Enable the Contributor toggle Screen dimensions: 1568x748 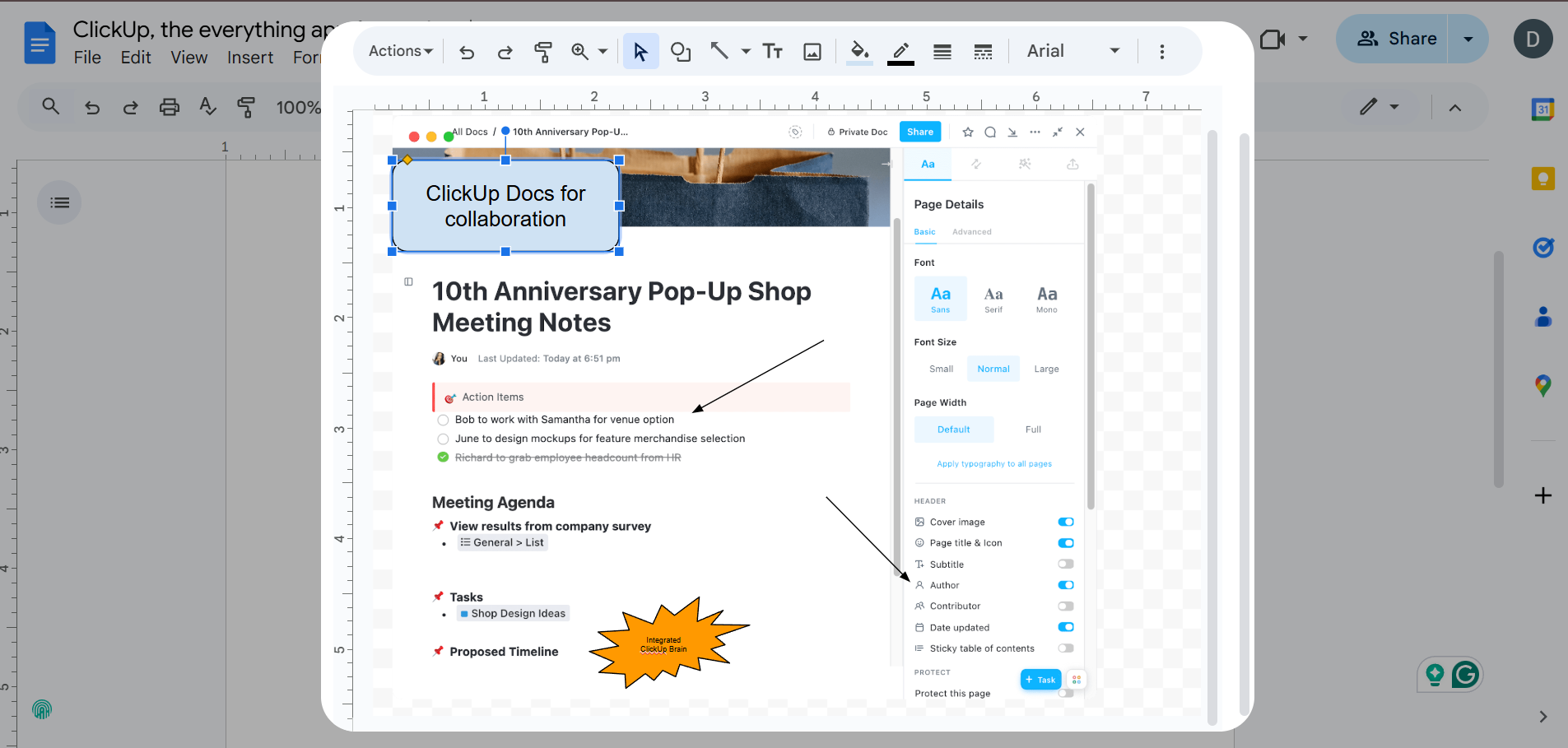pyautogui.click(x=1065, y=606)
